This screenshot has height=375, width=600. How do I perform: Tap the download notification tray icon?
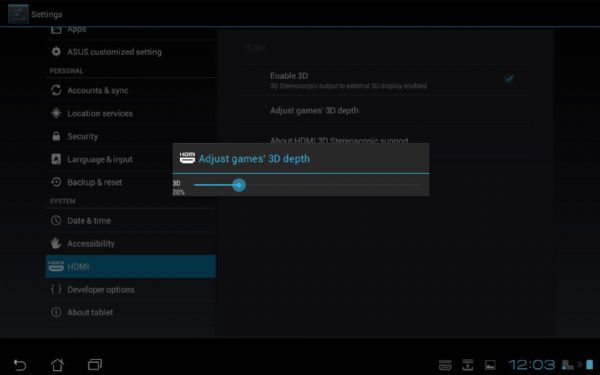(x=468, y=365)
